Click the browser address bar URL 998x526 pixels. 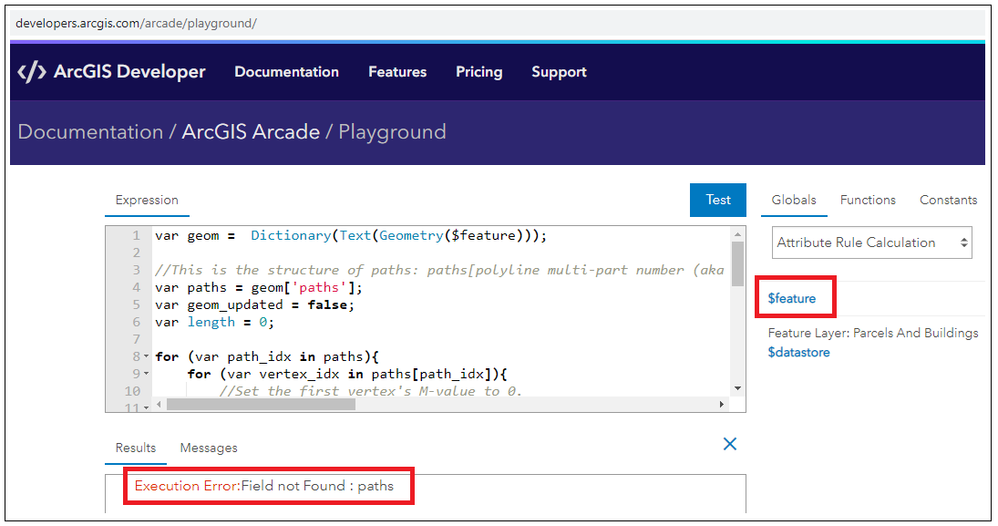pos(136,24)
